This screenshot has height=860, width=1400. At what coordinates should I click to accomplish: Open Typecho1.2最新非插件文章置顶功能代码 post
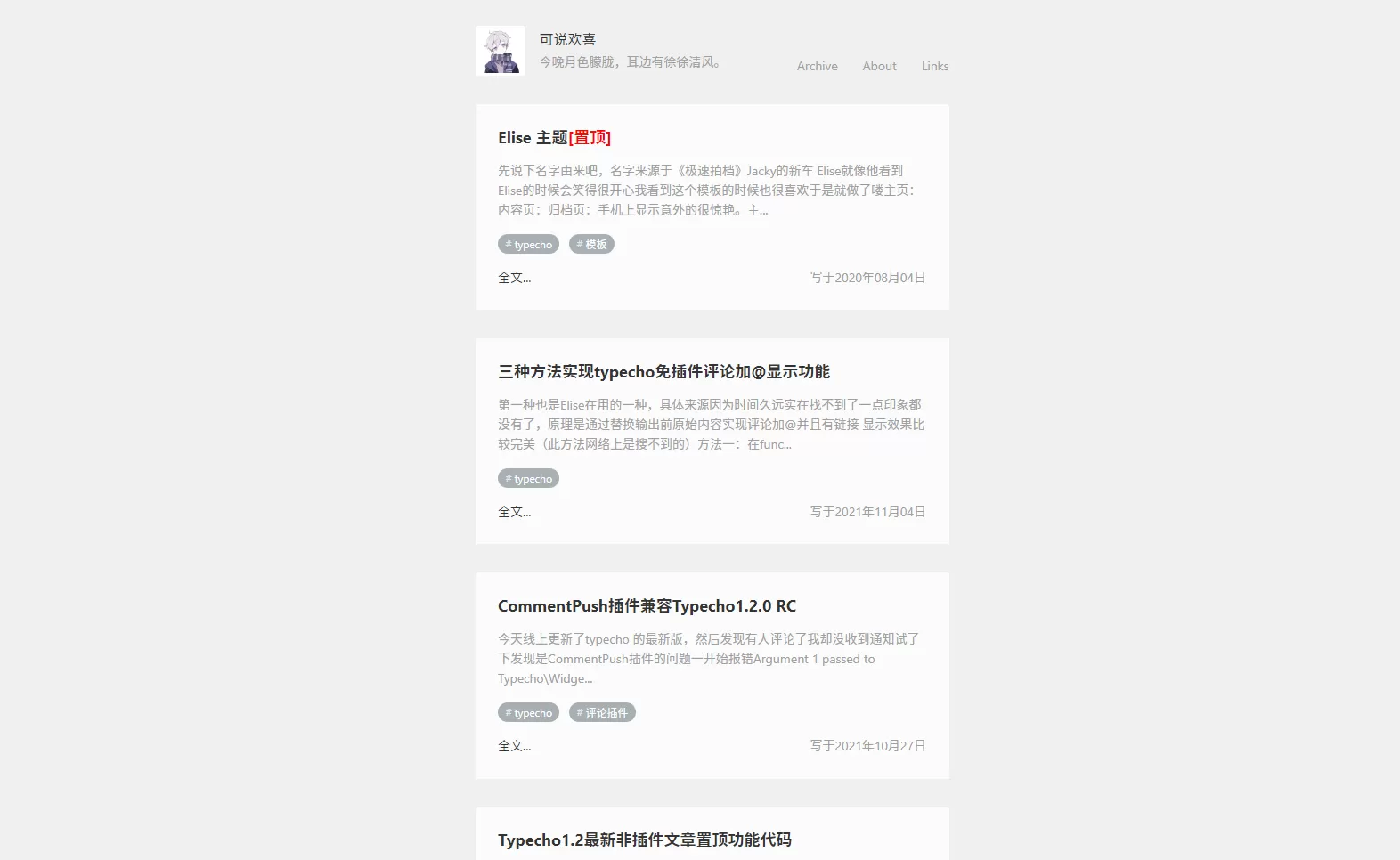tap(644, 840)
